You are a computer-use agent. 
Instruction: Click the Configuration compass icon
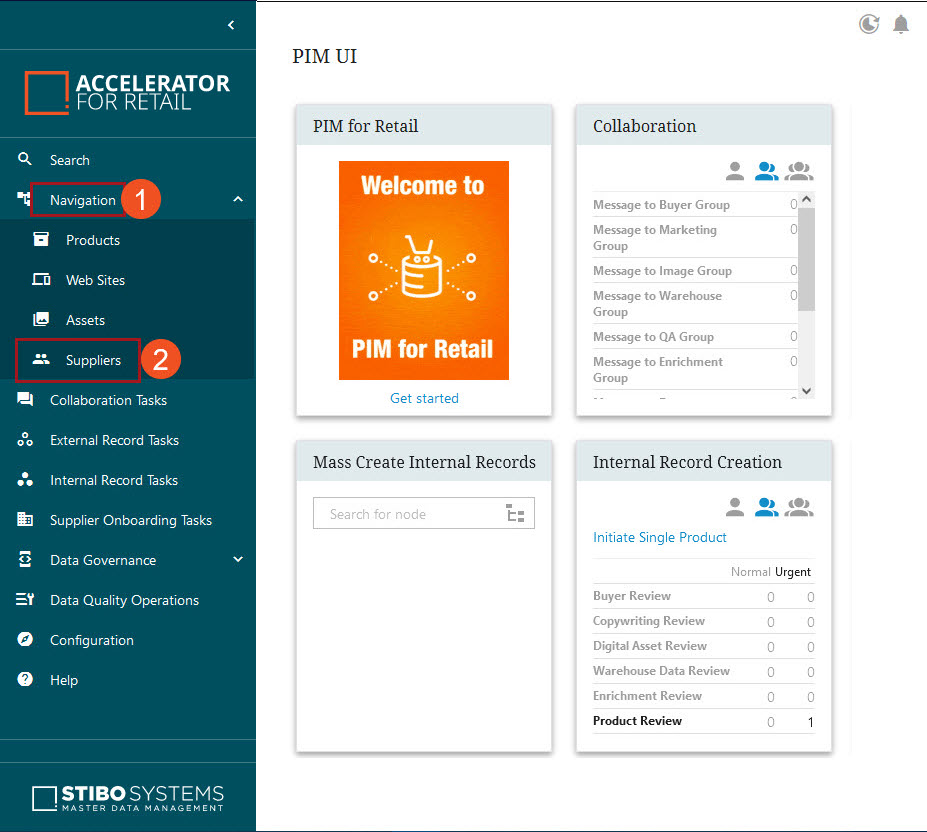(25, 639)
